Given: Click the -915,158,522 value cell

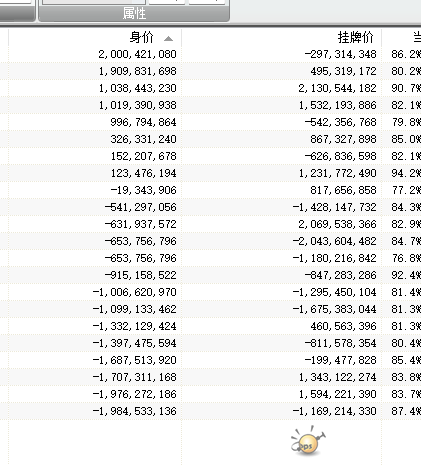Looking at the screenshot, I should tap(95, 275).
